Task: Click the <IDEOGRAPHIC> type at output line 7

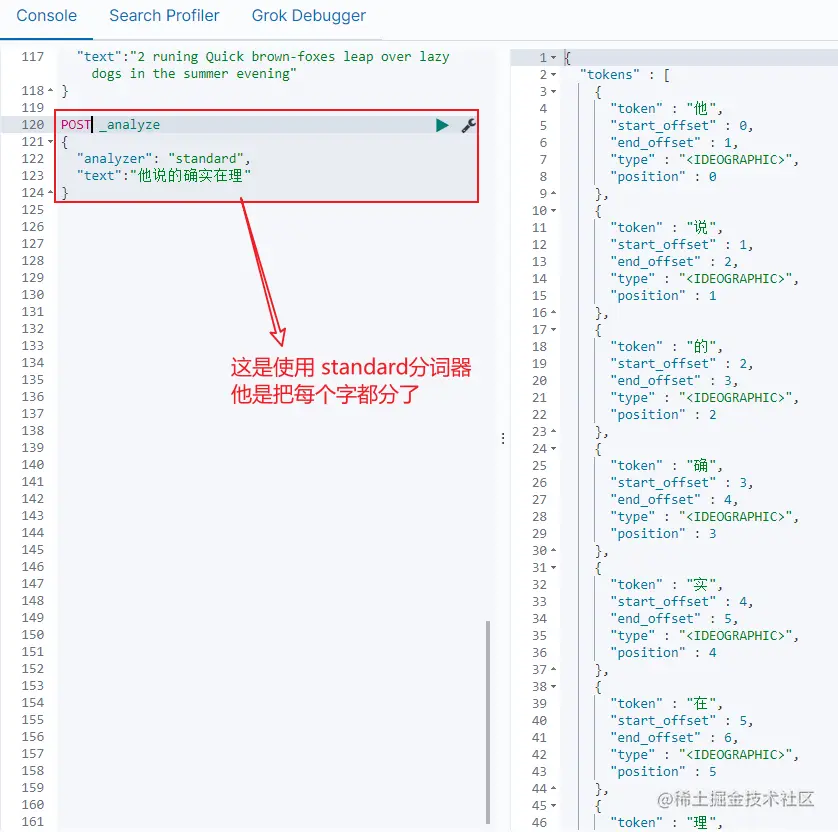Action: pyautogui.click(x=735, y=160)
